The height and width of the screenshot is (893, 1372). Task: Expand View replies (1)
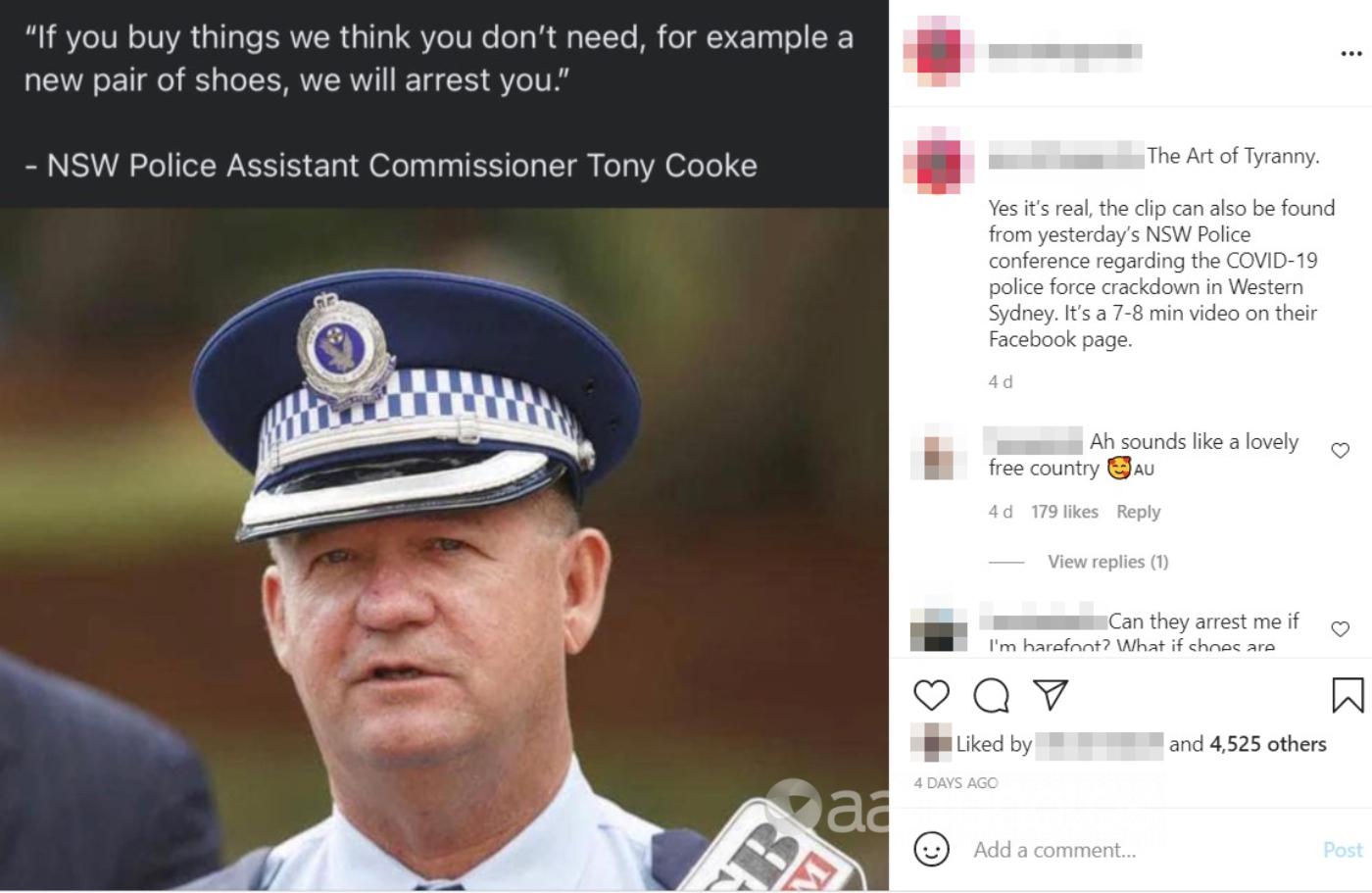[x=1107, y=562]
